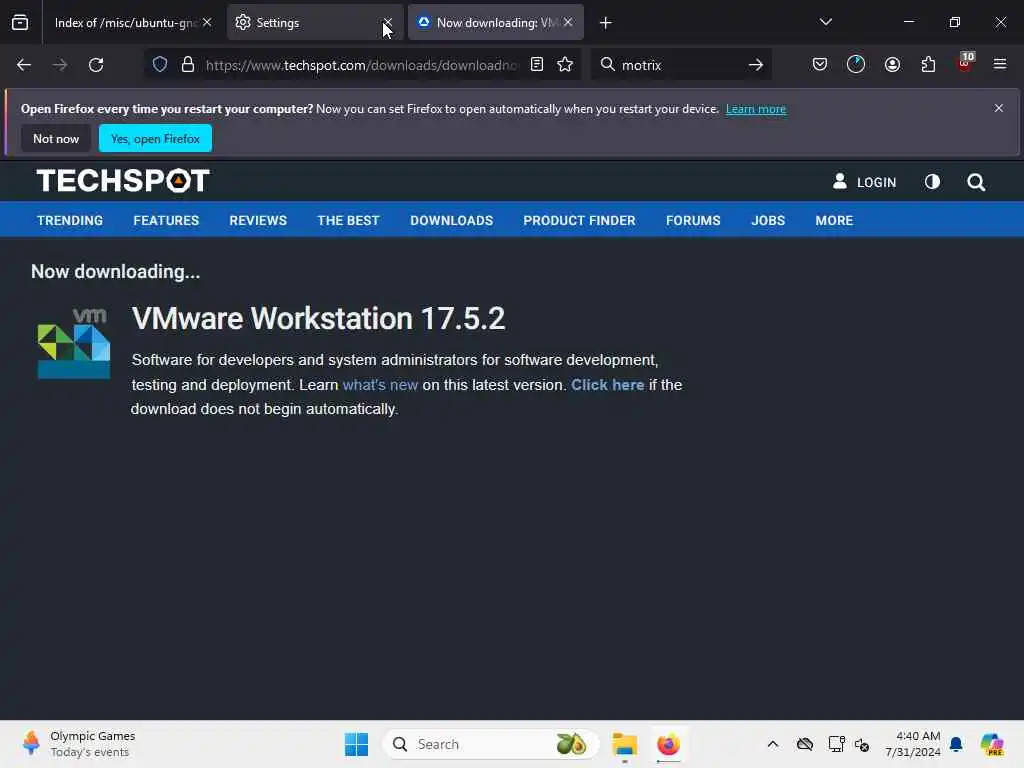Click the URL address bar
Screen dimensions: 1024x768
pos(362,65)
